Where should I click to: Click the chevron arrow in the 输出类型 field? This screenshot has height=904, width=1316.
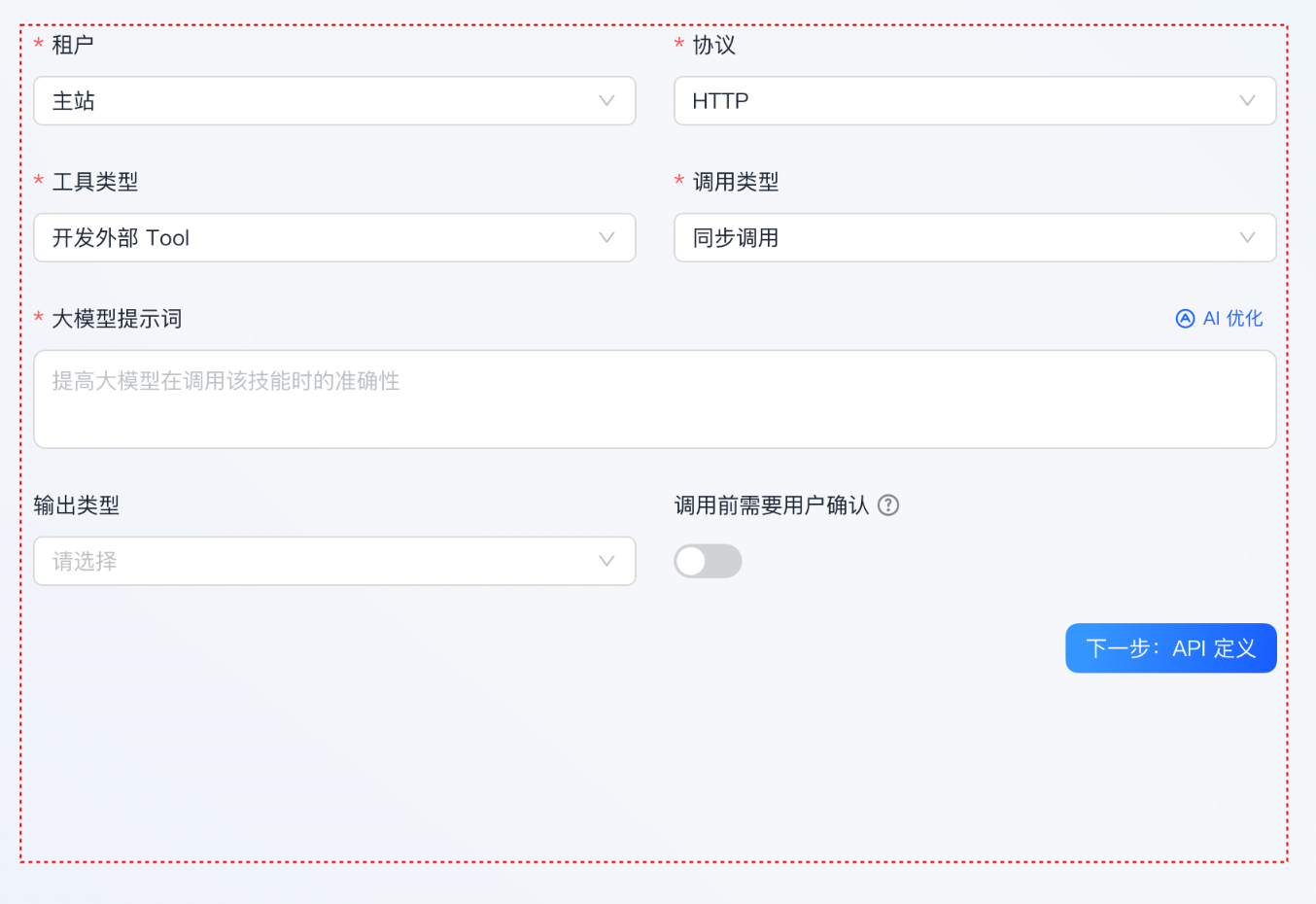[x=606, y=561]
